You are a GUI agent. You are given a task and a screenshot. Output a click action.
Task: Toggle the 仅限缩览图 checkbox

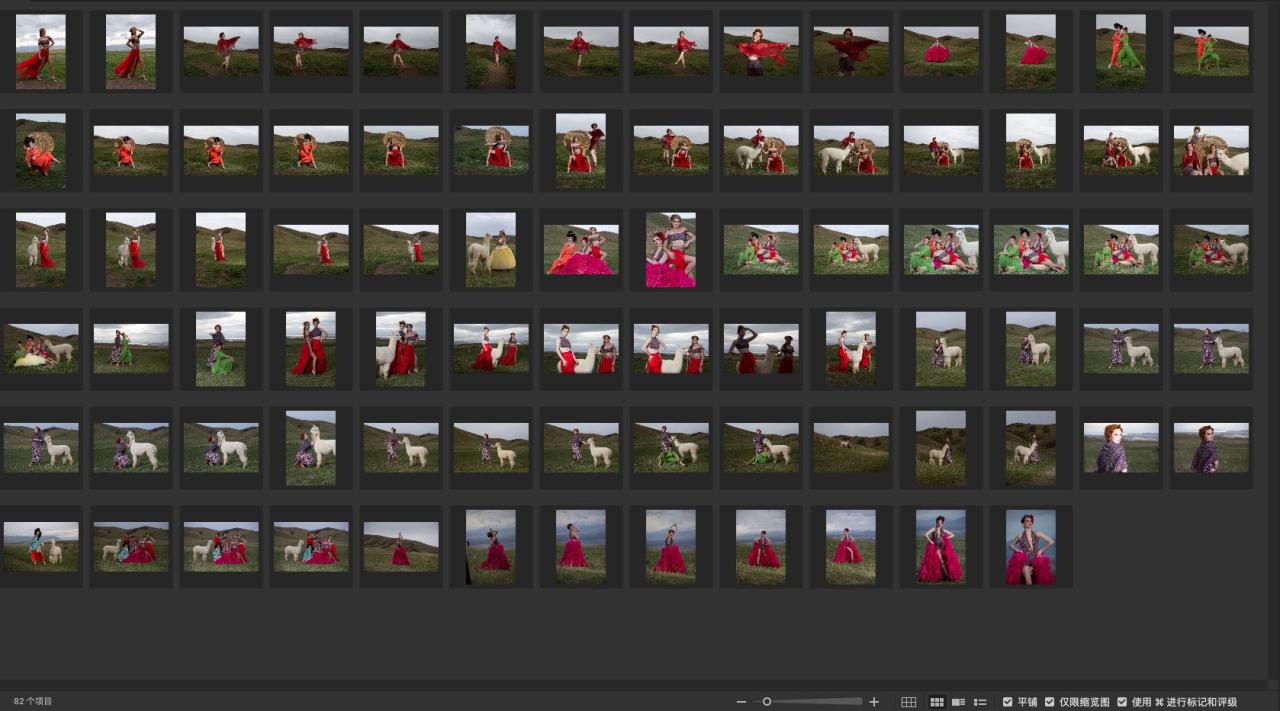(x=1049, y=702)
